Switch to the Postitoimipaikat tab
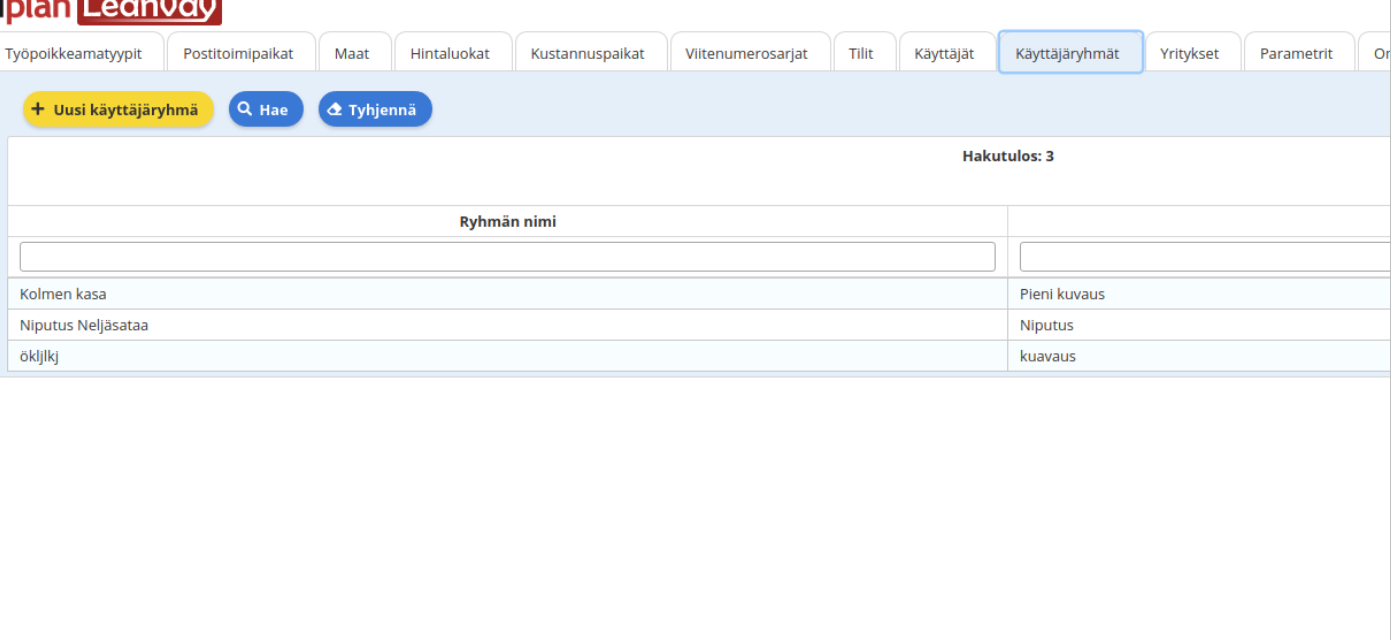Screen dimensions: 1391x640 (241, 53)
